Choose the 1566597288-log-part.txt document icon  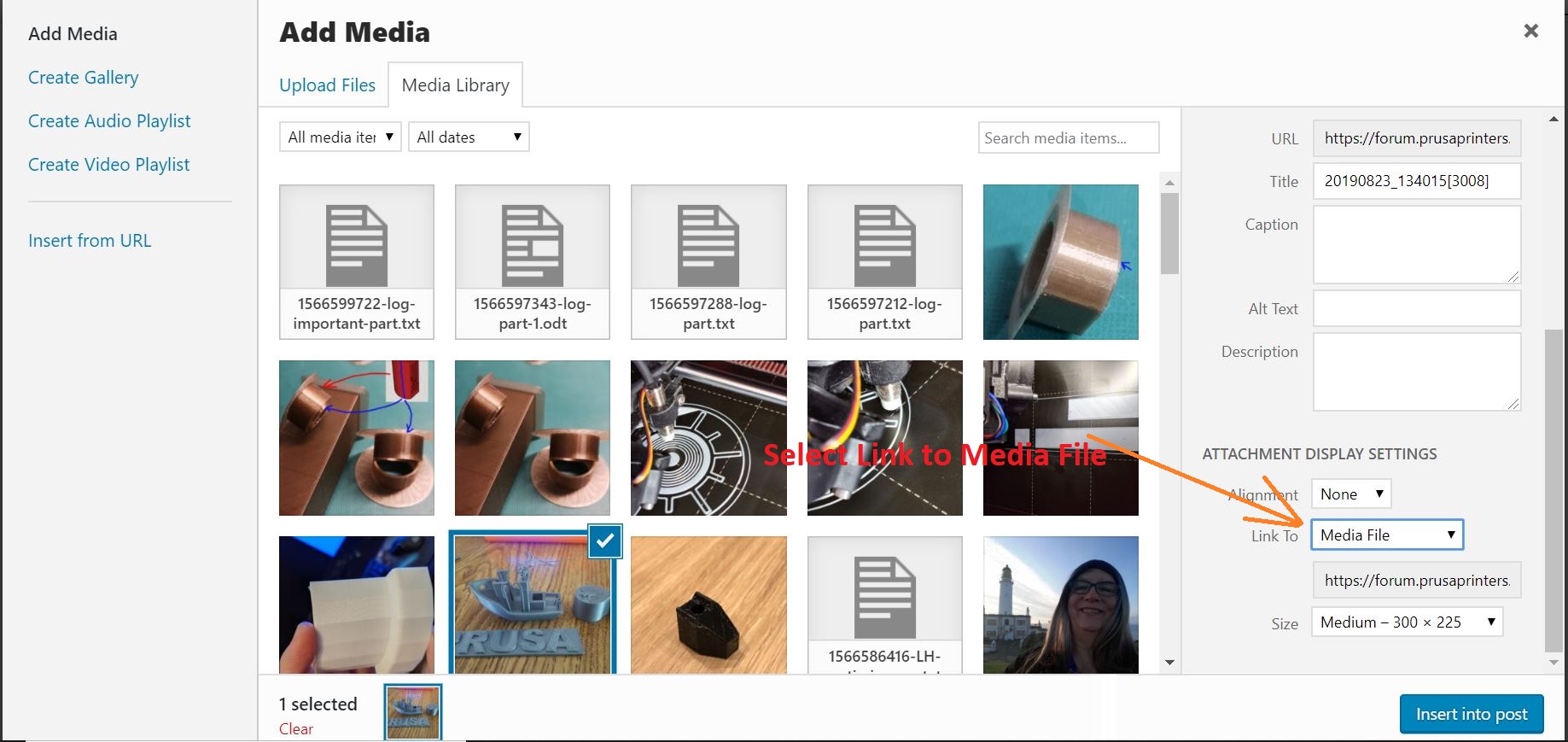(708, 246)
